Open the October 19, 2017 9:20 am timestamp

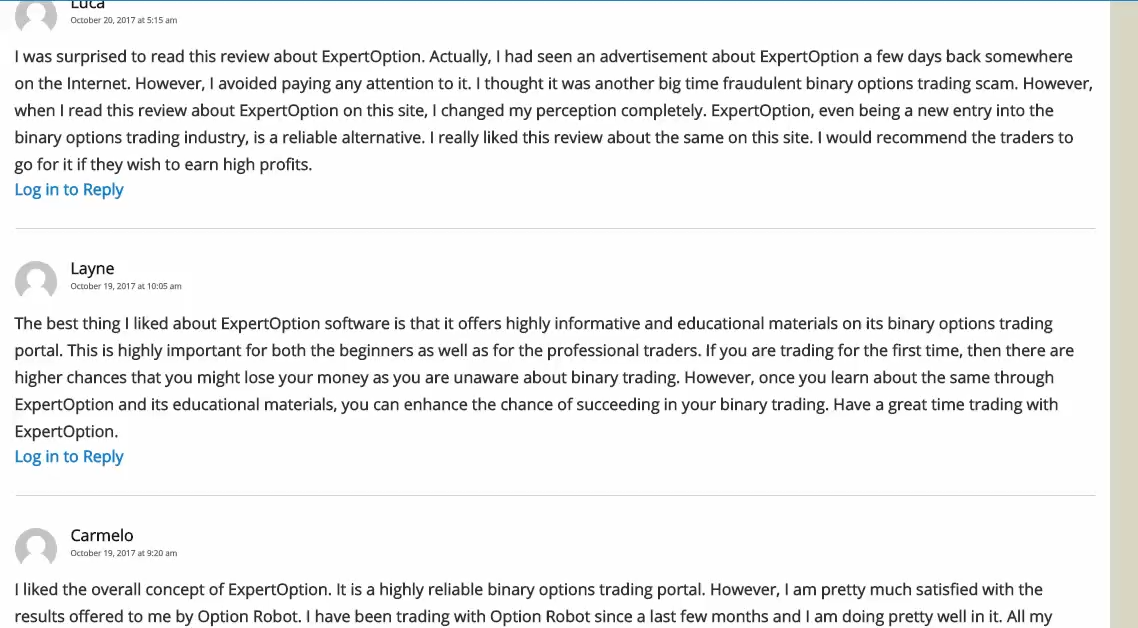tap(123, 553)
